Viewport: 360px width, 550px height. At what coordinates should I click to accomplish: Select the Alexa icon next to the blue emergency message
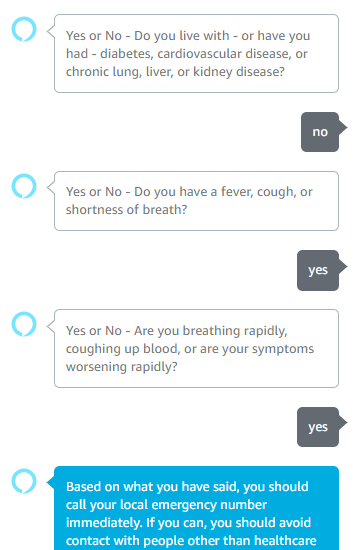[24, 481]
